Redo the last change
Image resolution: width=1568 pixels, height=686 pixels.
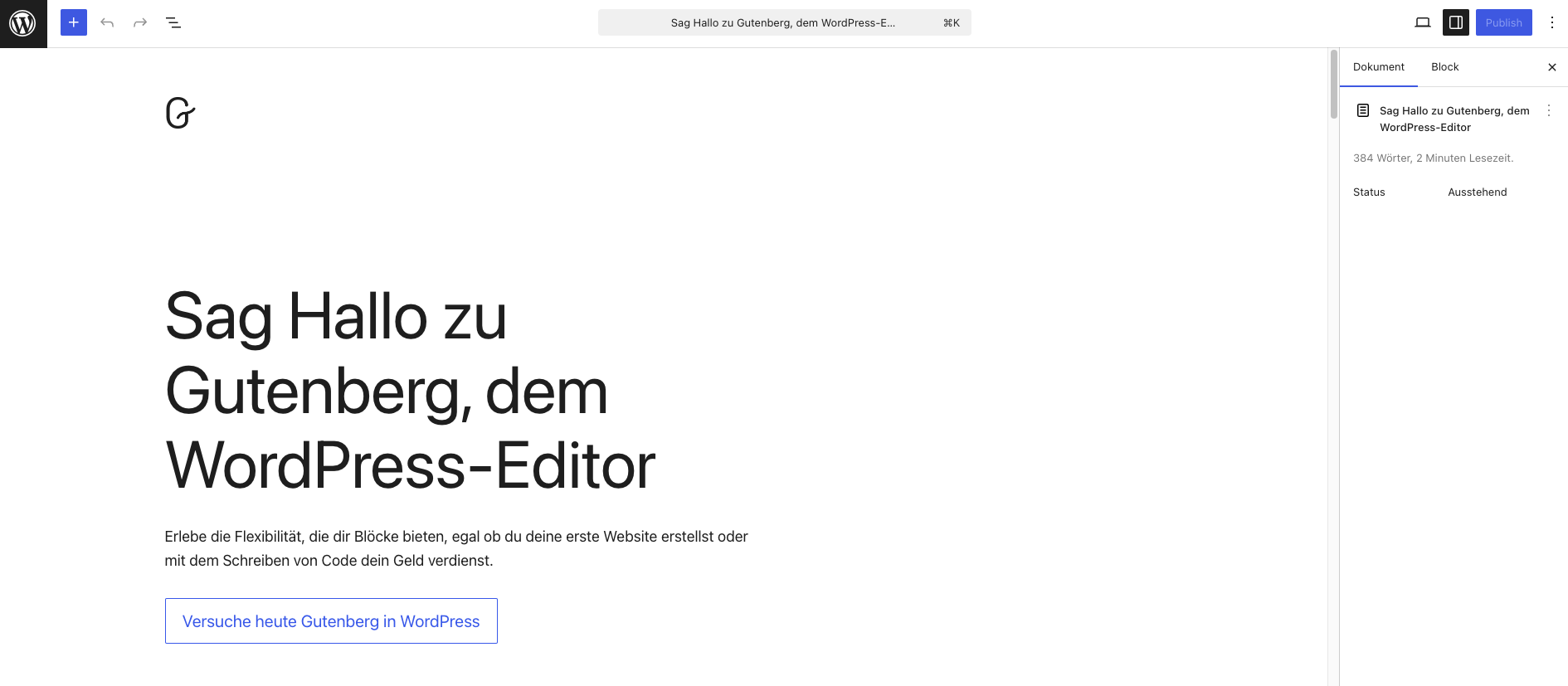(x=139, y=22)
